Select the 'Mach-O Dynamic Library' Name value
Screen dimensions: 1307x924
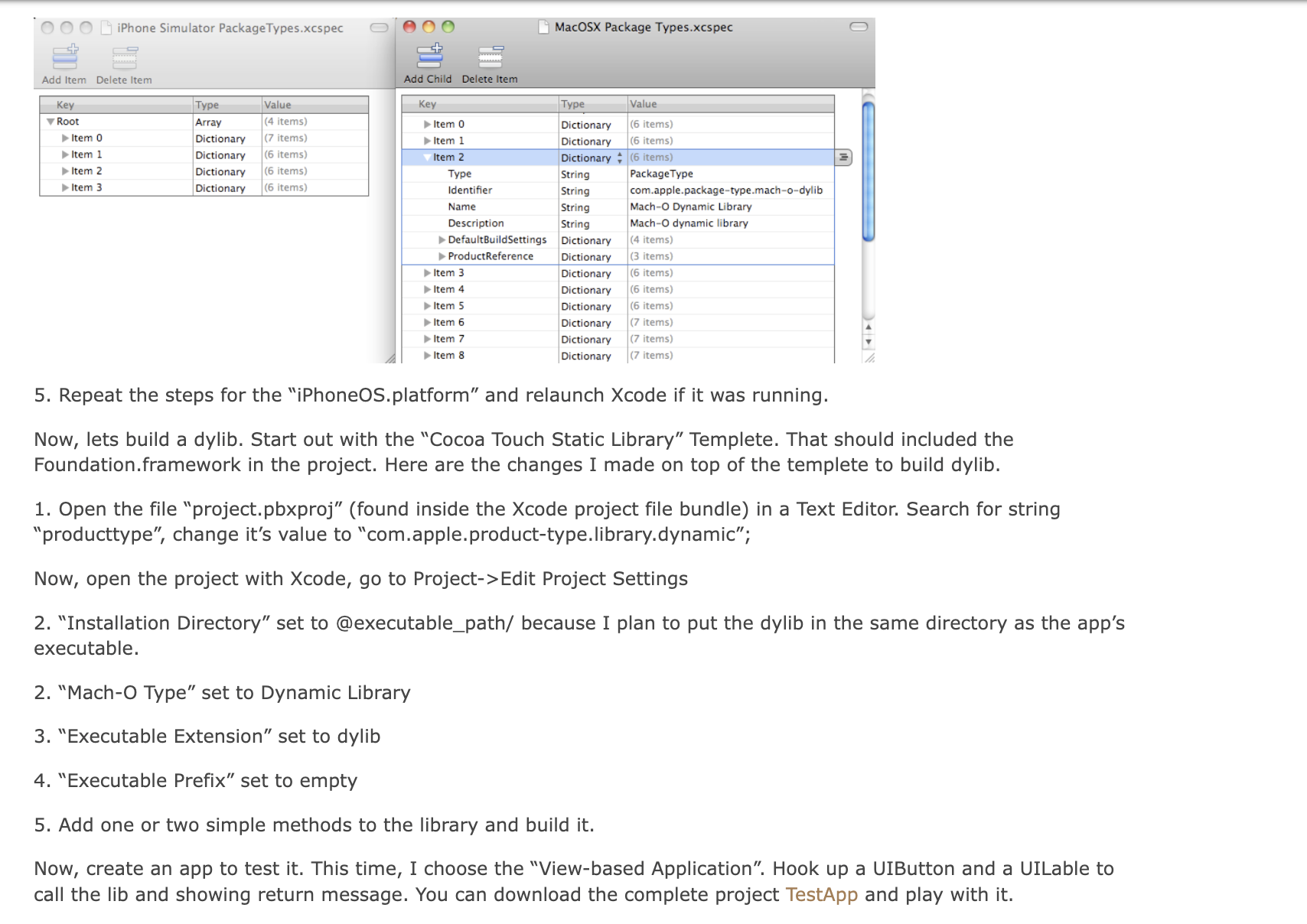coord(690,207)
